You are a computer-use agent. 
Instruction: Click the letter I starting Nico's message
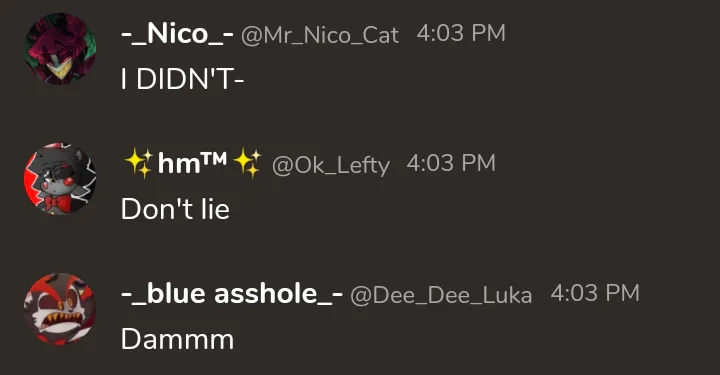click(x=124, y=79)
